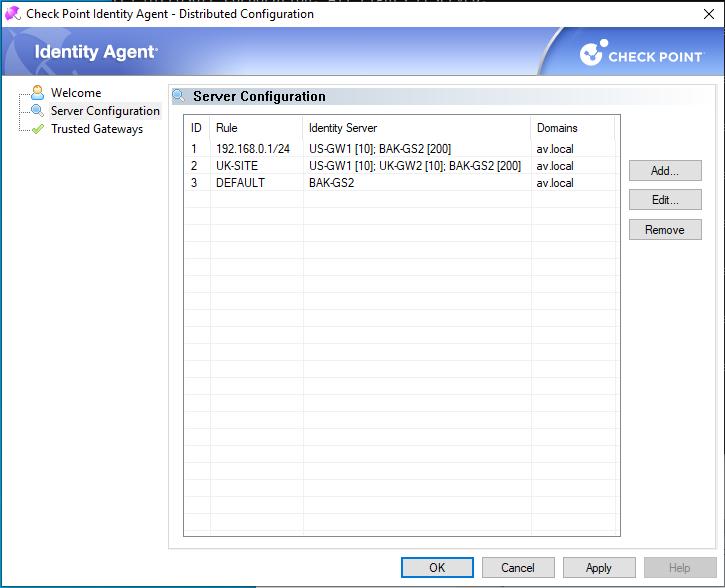Click av.local domain in UK-SITE row
This screenshot has height=588, width=725.
(555, 165)
